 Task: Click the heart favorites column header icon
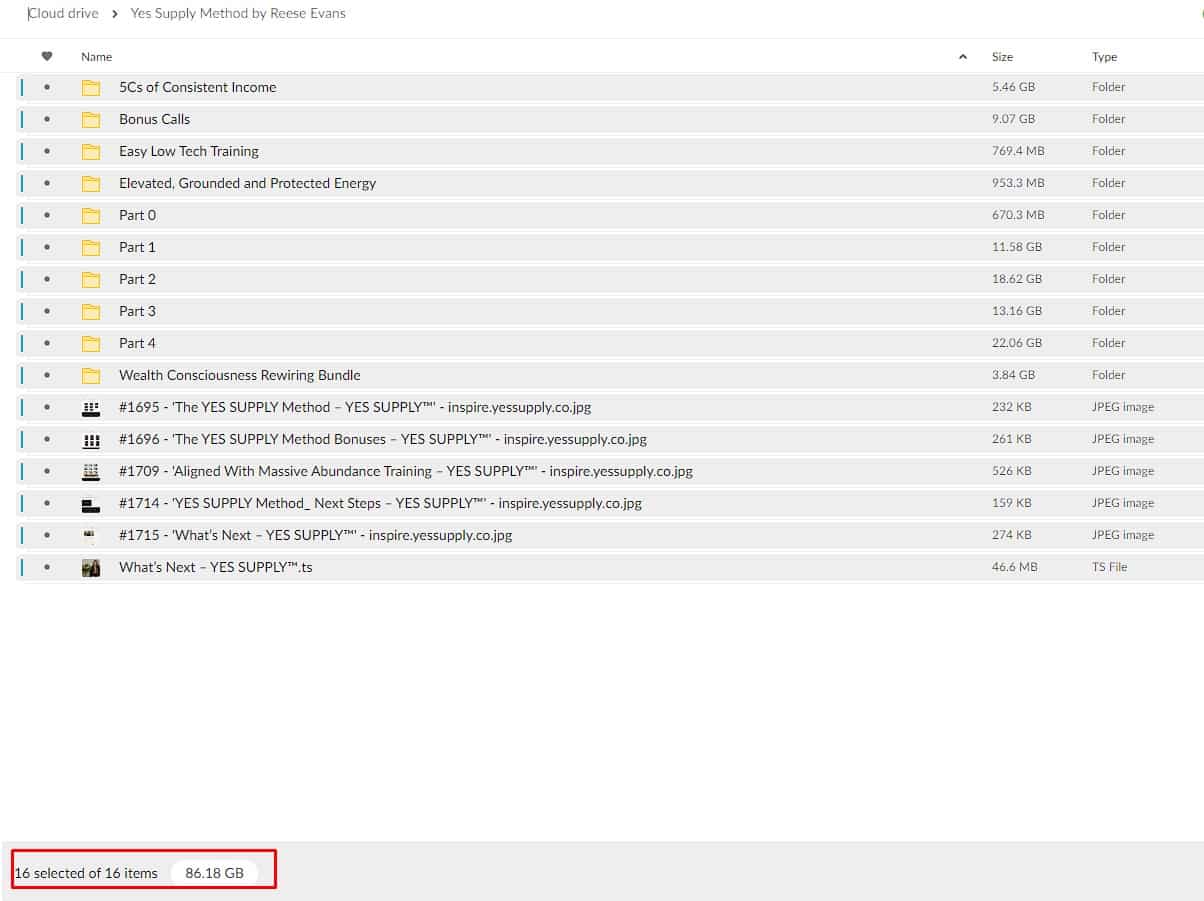47,57
